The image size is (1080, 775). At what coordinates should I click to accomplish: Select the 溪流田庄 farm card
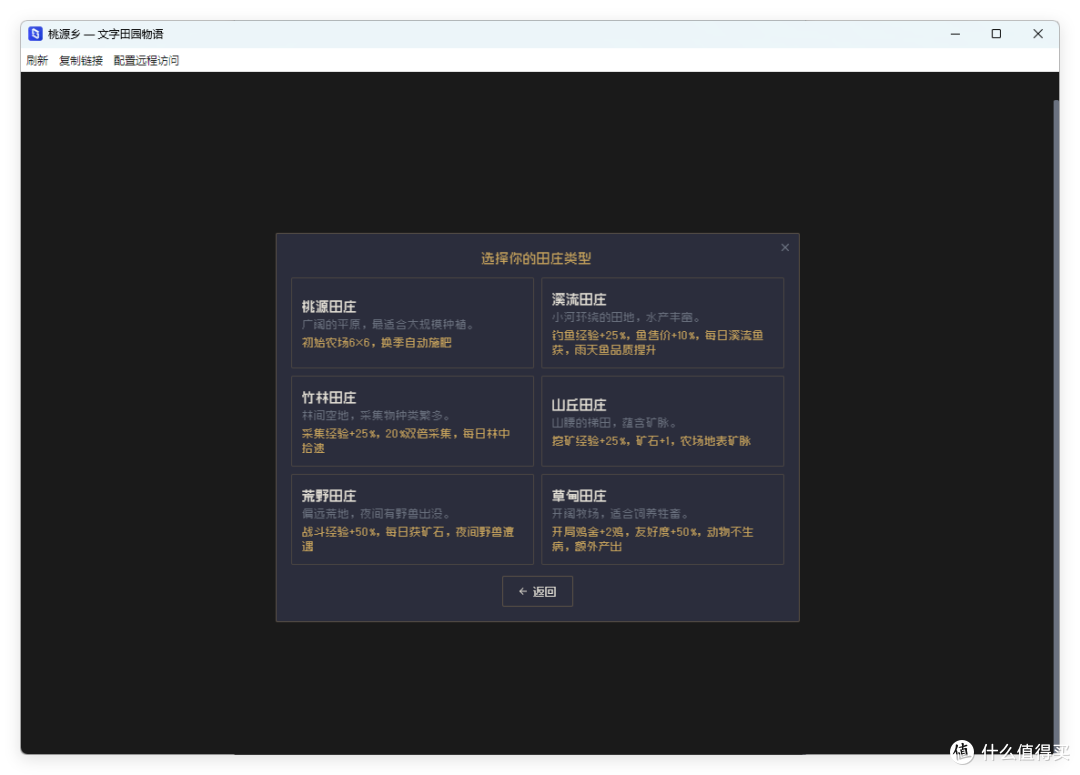(x=662, y=322)
